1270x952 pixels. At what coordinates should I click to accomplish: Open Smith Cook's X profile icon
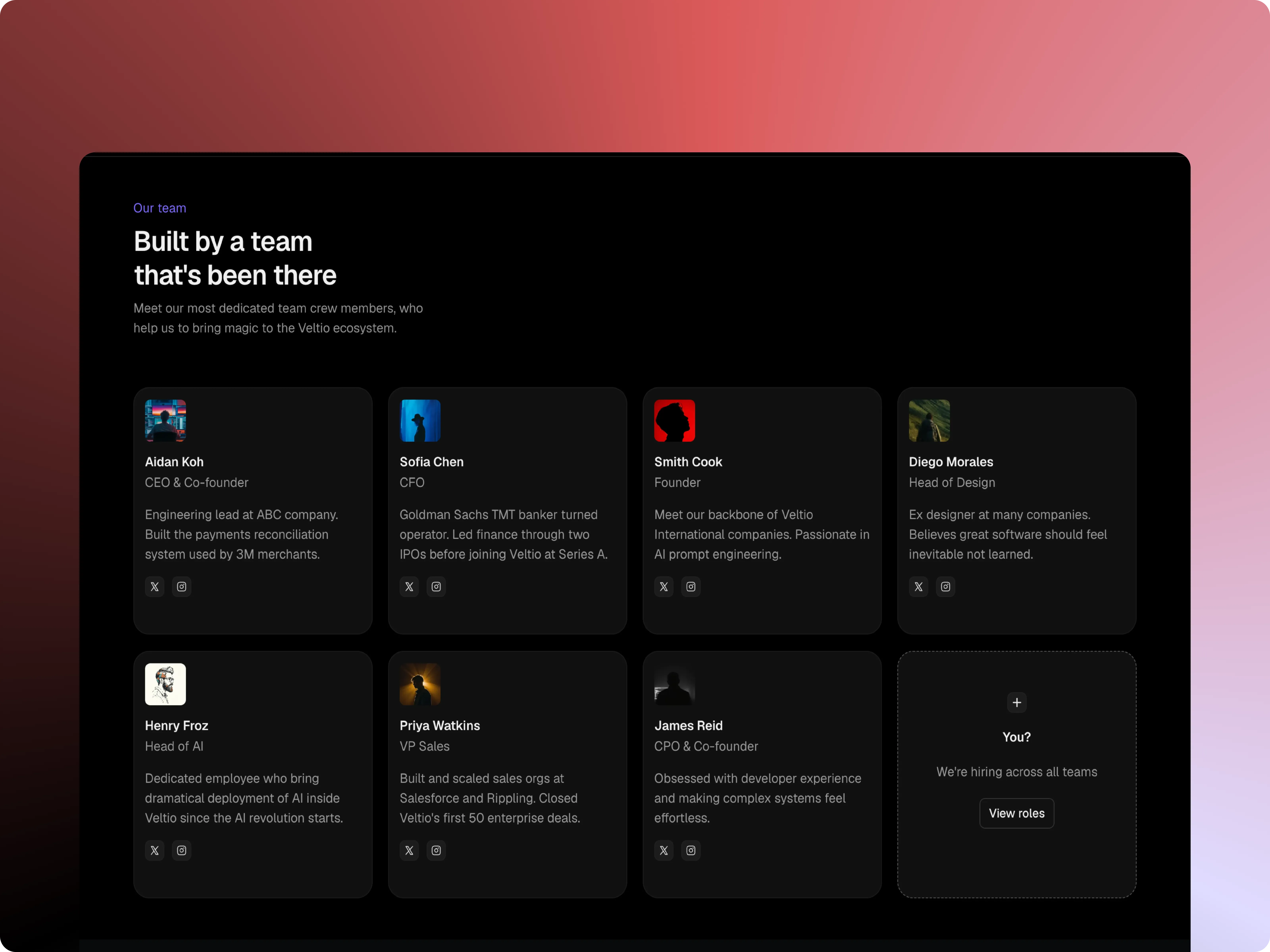[x=664, y=586]
